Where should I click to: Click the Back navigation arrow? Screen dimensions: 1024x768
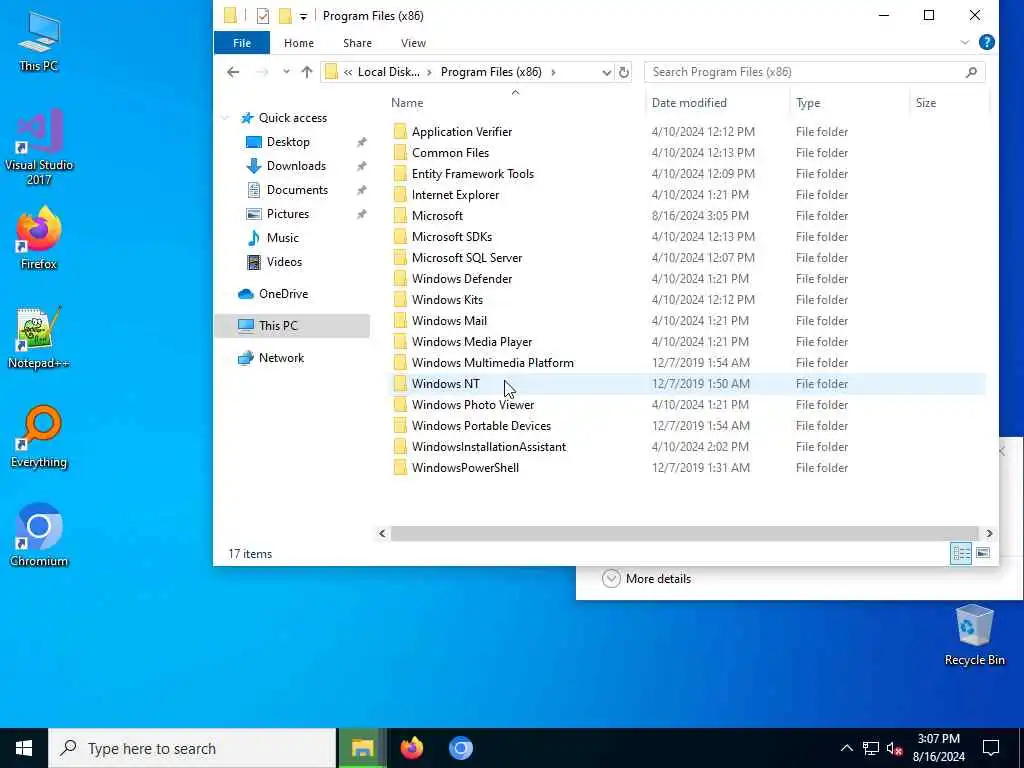[233, 72]
